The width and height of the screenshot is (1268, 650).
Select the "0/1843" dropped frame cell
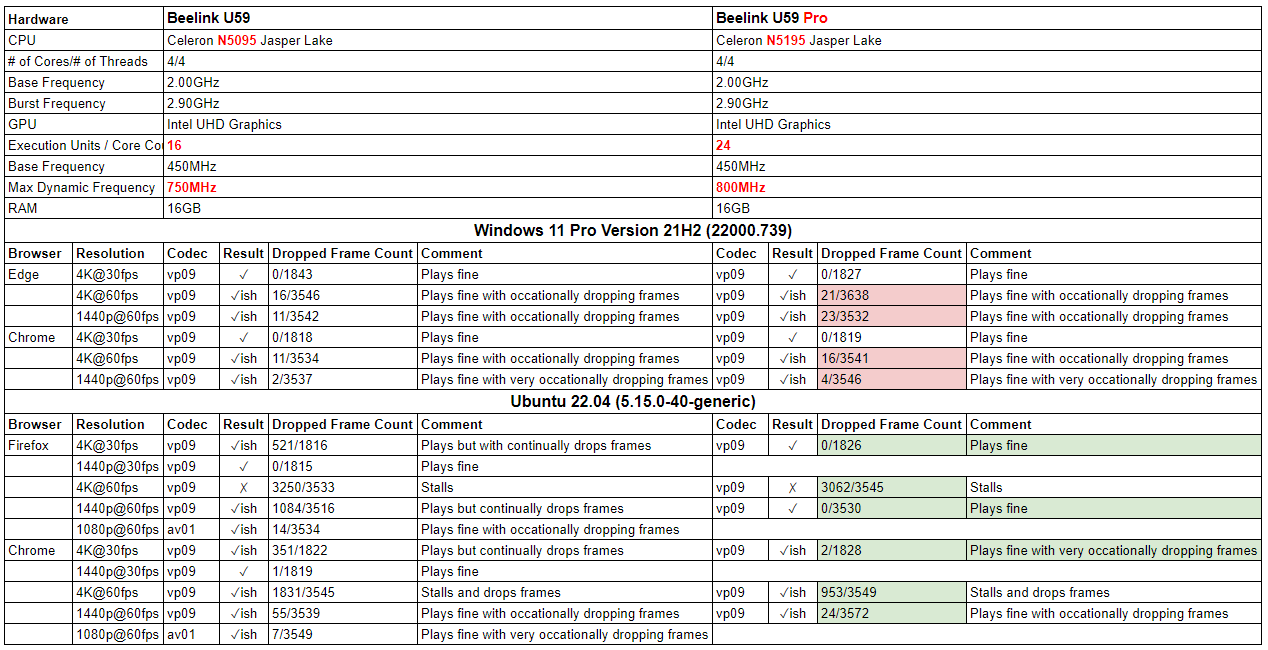[344, 275]
